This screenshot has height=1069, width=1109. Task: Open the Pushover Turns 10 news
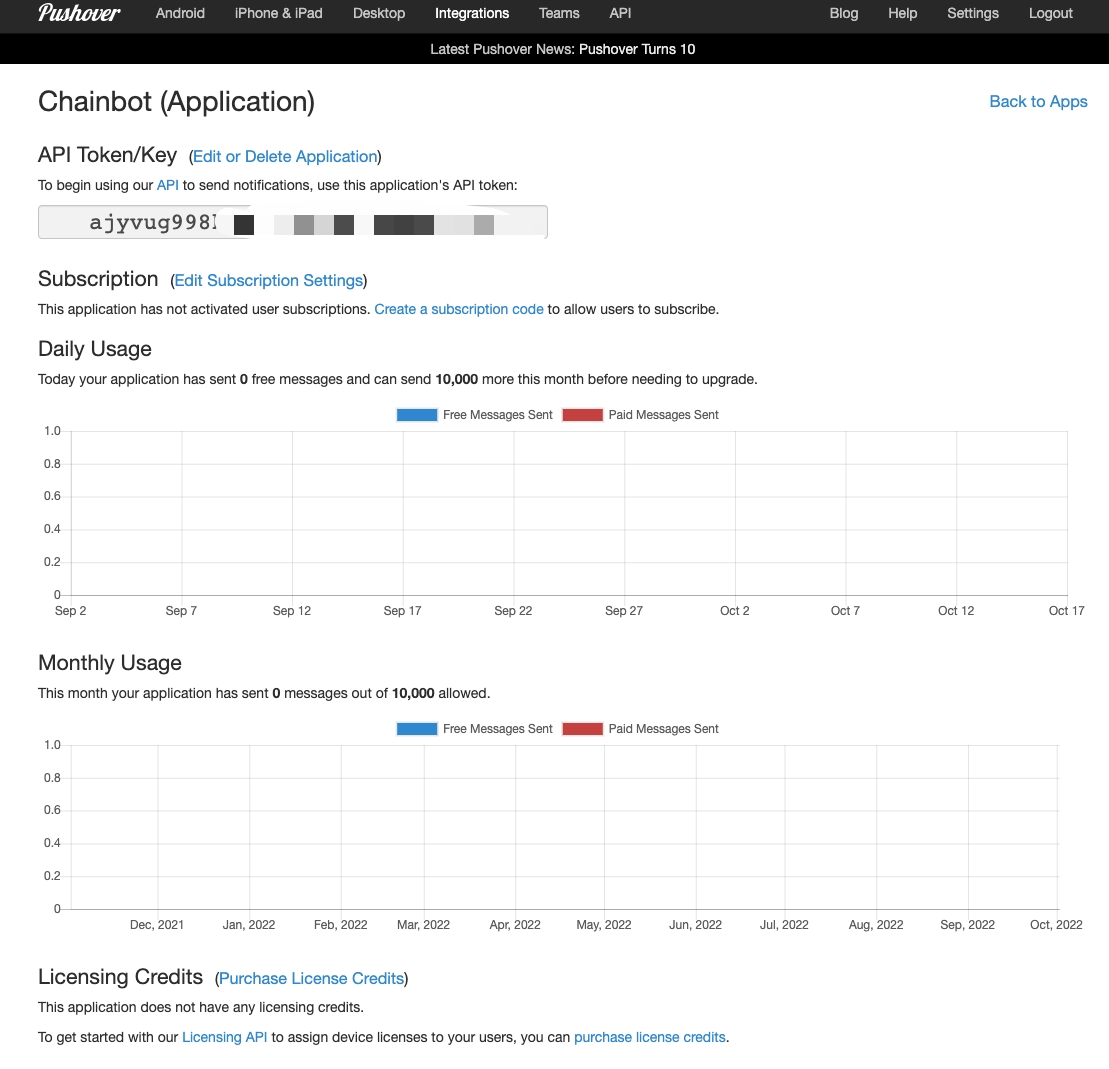(637, 49)
